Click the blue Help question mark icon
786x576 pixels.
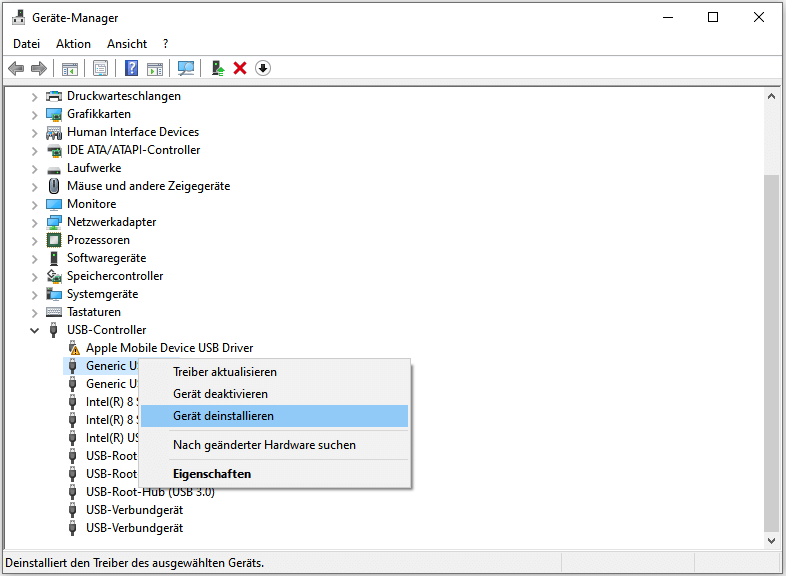(x=131, y=68)
